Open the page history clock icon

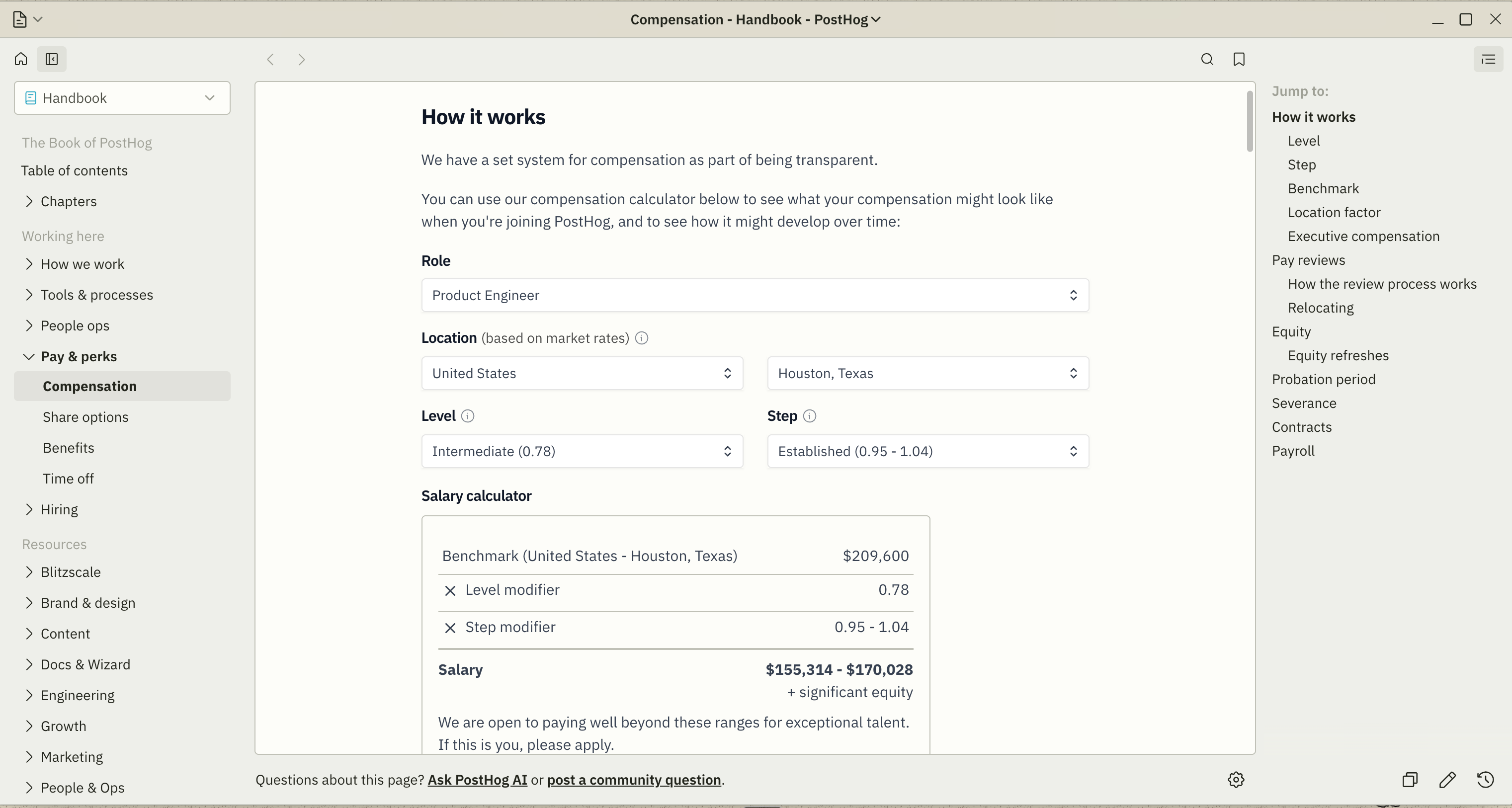coord(1485,779)
